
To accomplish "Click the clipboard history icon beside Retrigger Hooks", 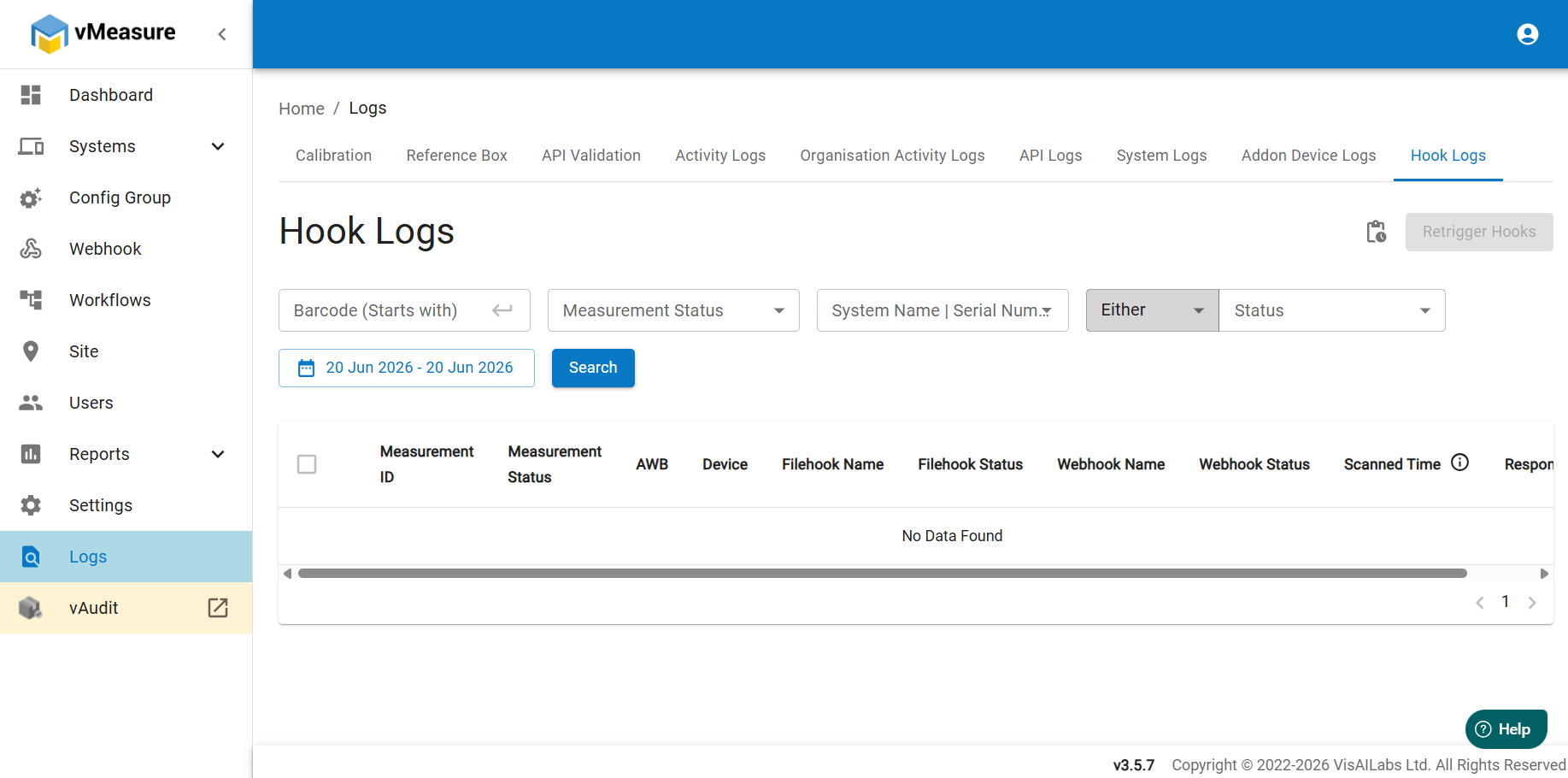I will (1376, 232).
